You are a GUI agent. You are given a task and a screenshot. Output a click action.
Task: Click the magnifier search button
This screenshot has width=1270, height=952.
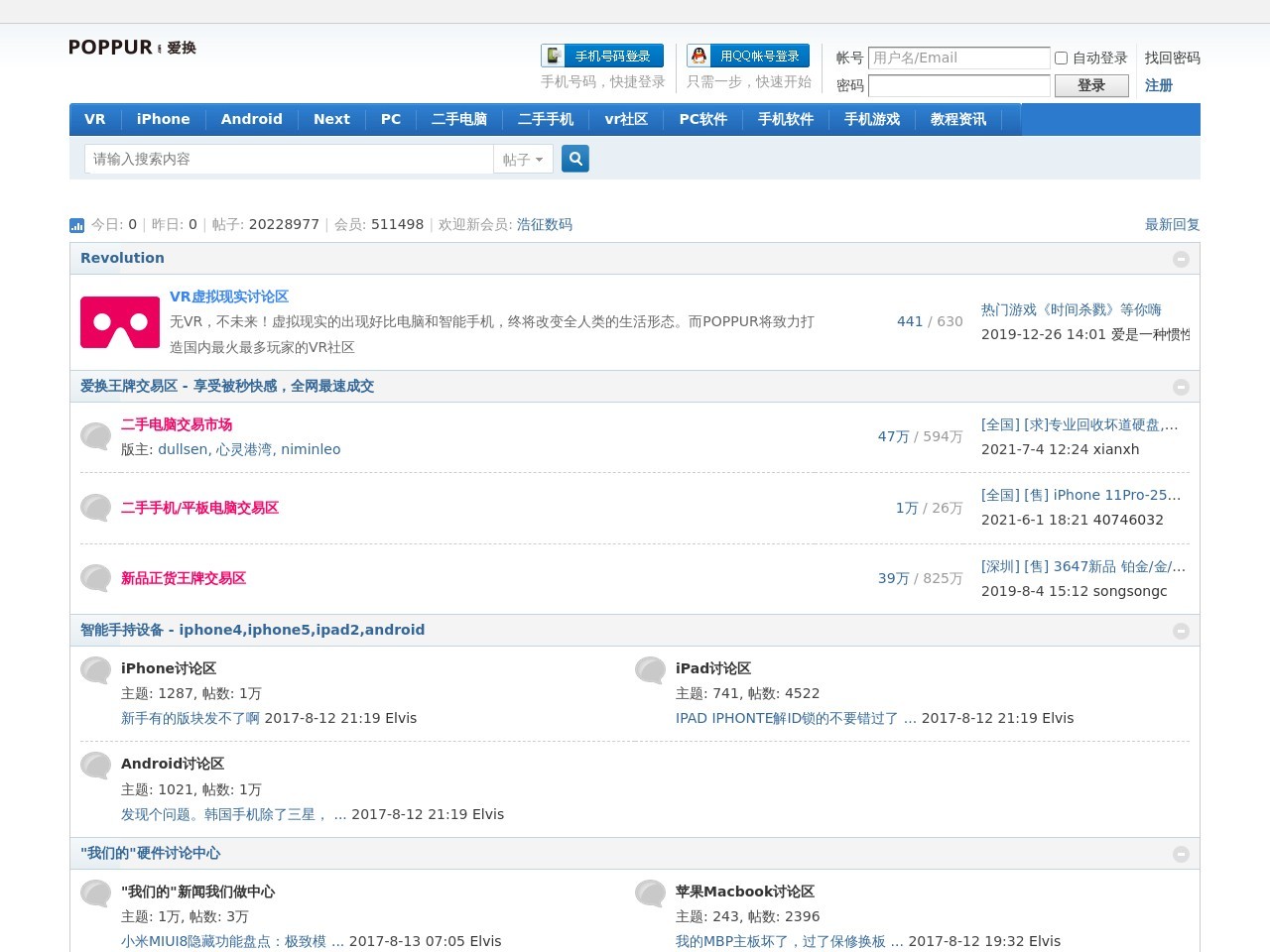point(575,159)
